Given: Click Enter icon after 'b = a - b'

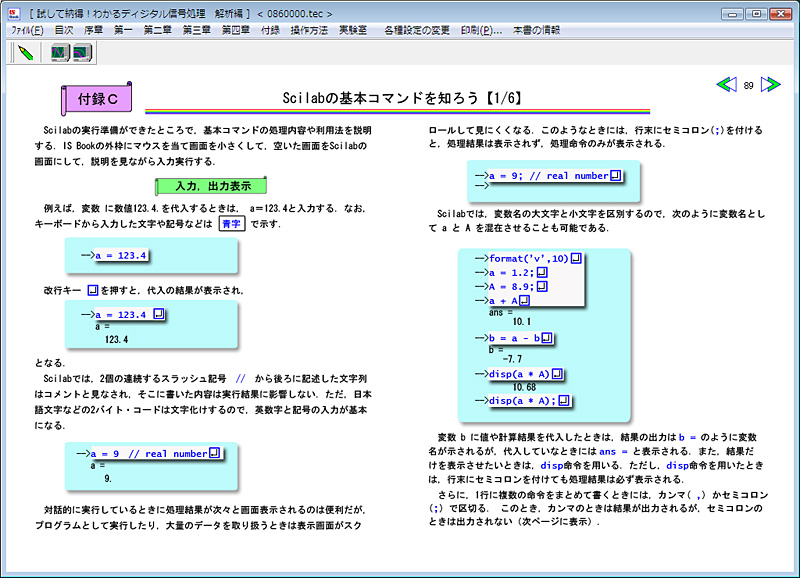Looking at the screenshot, I should coord(547,338).
